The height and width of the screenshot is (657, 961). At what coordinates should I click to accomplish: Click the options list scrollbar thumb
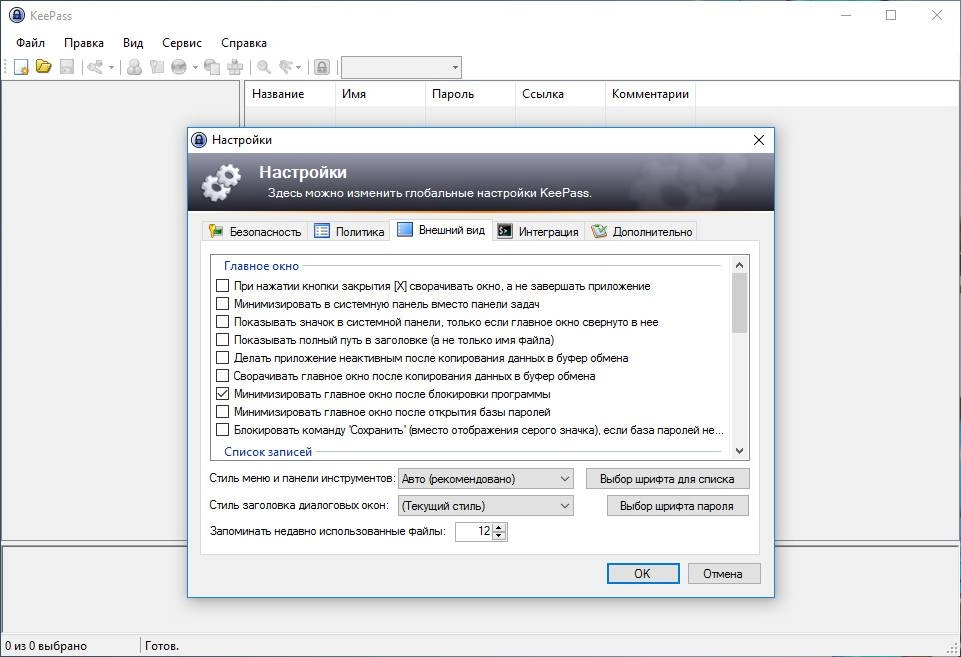(739, 303)
